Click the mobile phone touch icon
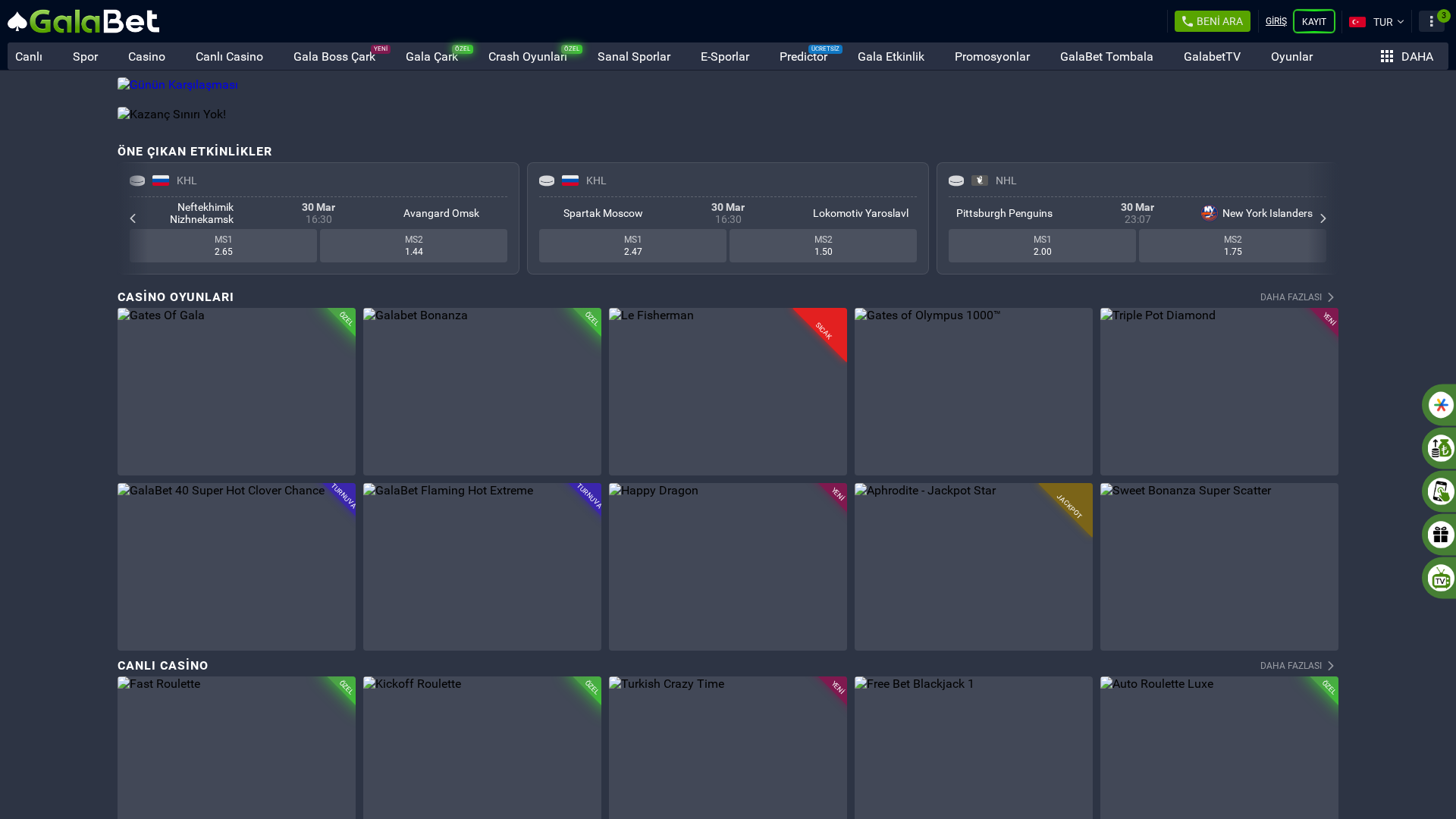The width and height of the screenshot is (1456, 819). click(1440, 491)
